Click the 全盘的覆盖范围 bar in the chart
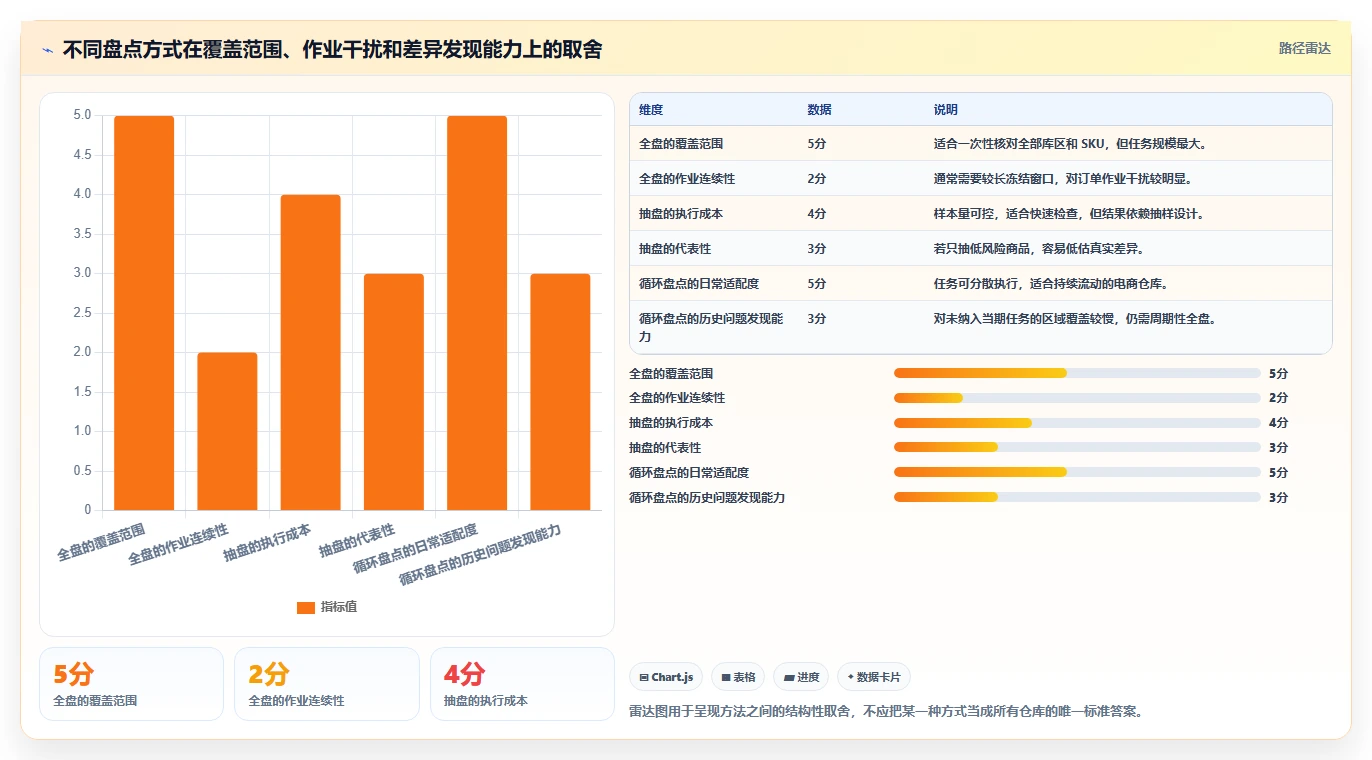 tap(144, 313)
